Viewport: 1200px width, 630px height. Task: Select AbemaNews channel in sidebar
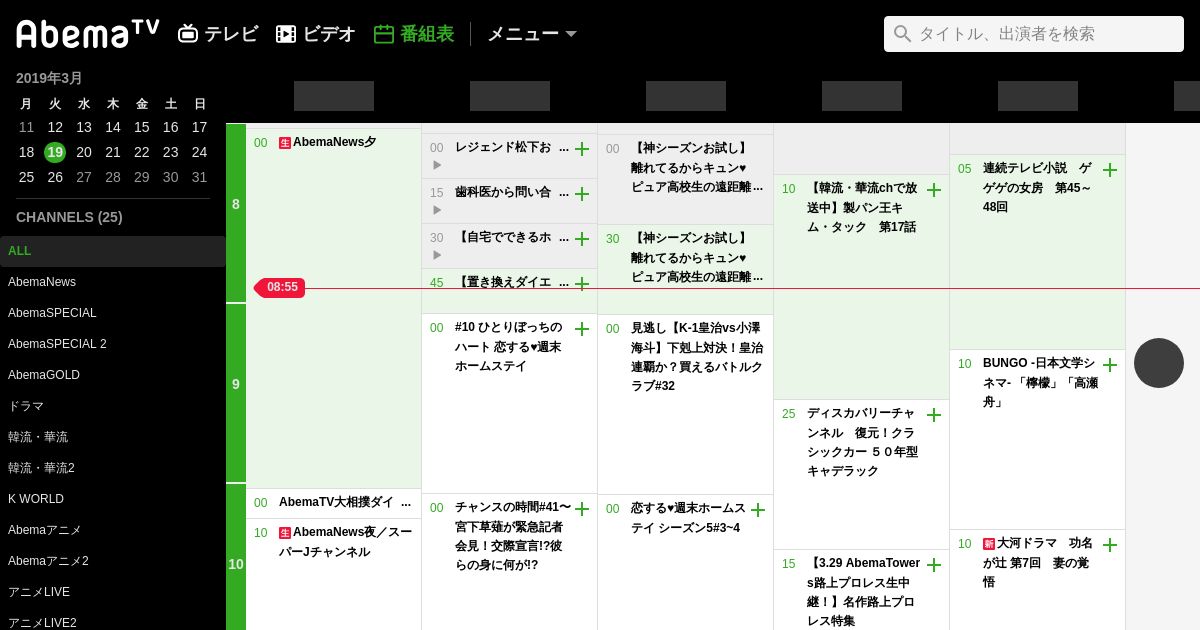[x=112, y=282]
